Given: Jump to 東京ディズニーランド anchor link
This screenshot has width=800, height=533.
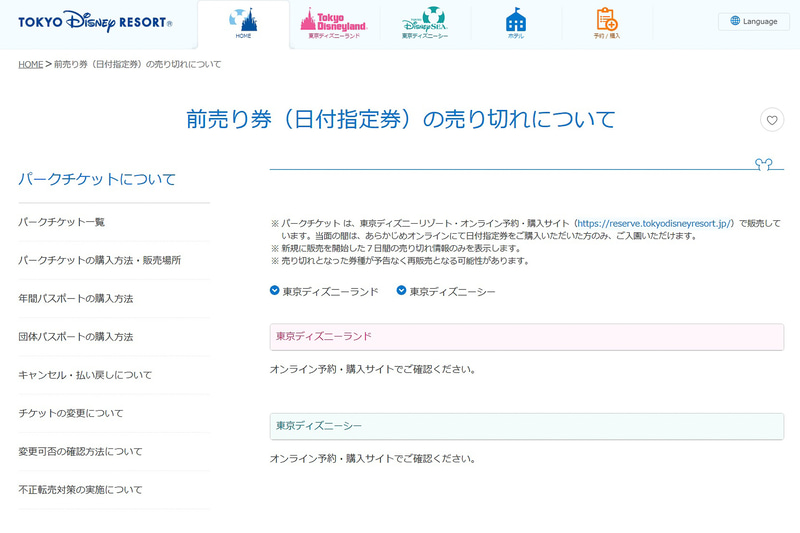Looking at the screenshot, I should pos(324,291).
